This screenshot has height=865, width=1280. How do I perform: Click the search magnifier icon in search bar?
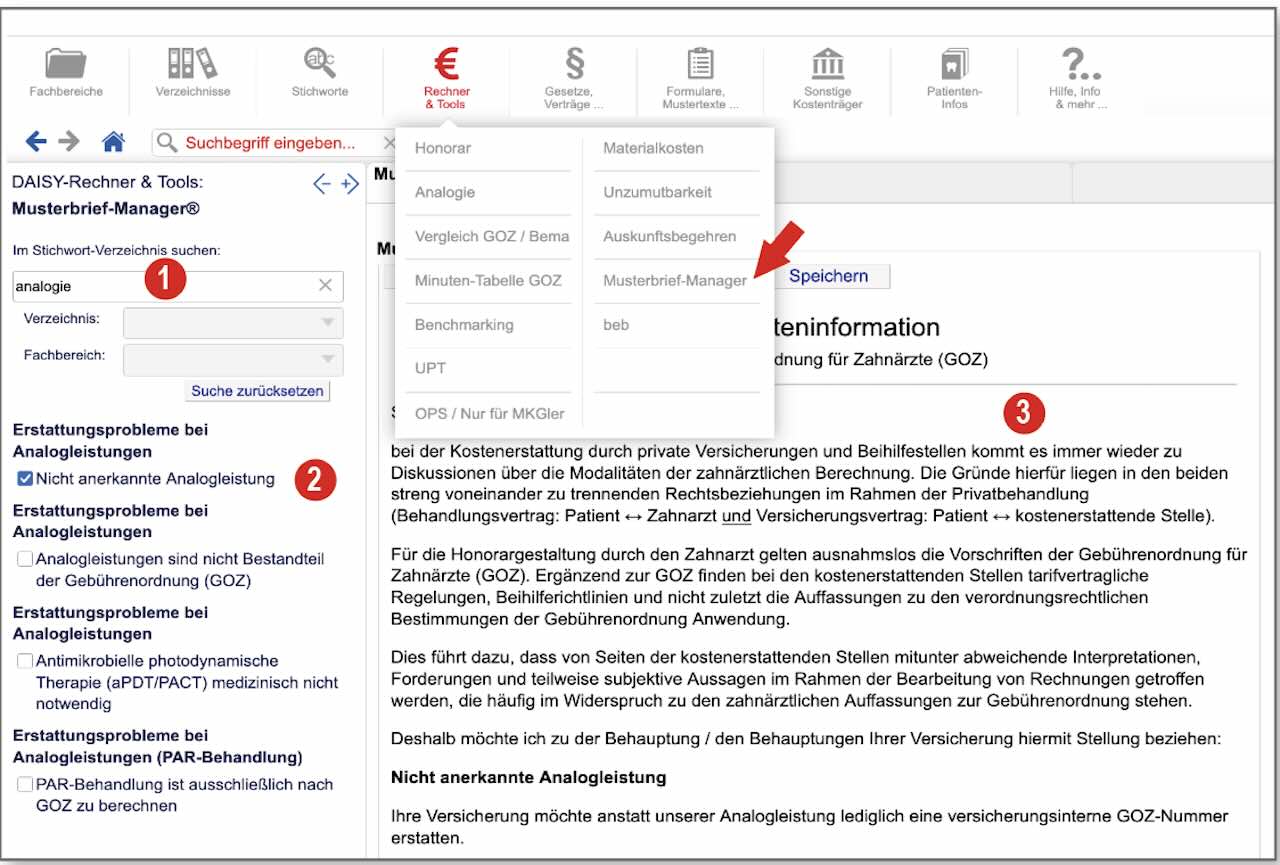point(167,143)
